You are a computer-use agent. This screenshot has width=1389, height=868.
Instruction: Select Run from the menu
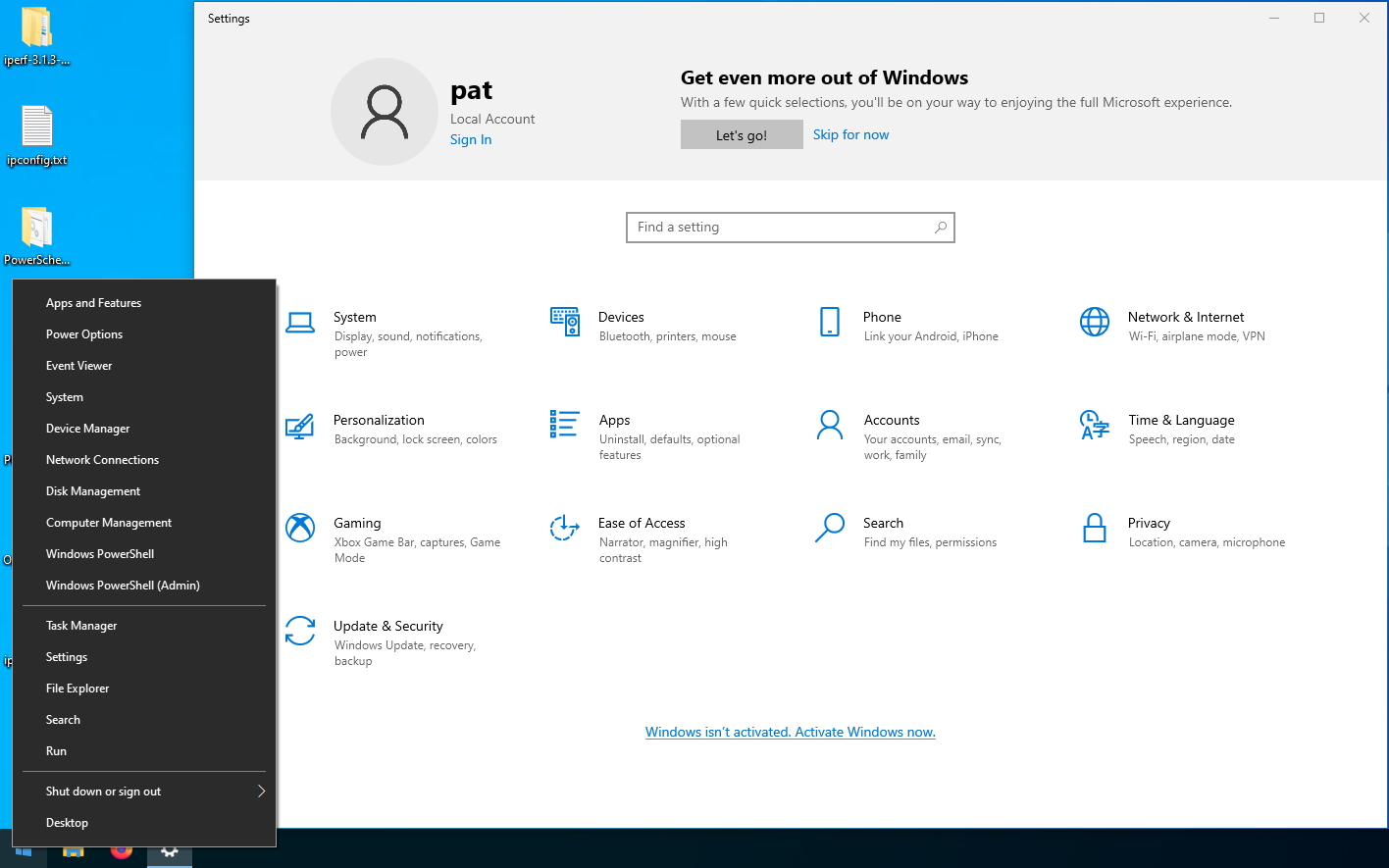coord(144,751)
